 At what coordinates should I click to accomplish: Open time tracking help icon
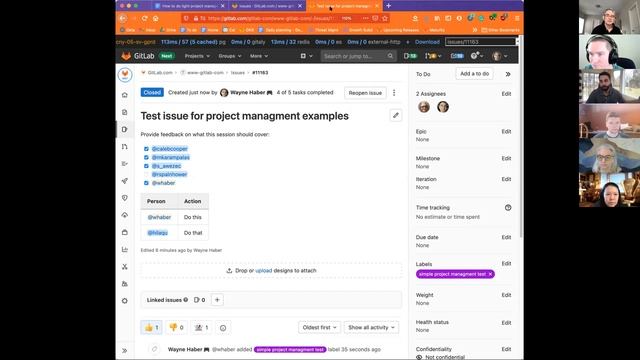[x=508, y=208]
